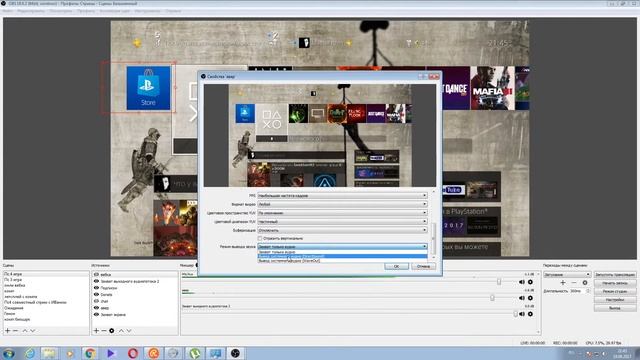The height and width of the screenshot is (360, 640).
Task: Remove the selected source with the Sources minus icon
Action: (x=104, y=331)
